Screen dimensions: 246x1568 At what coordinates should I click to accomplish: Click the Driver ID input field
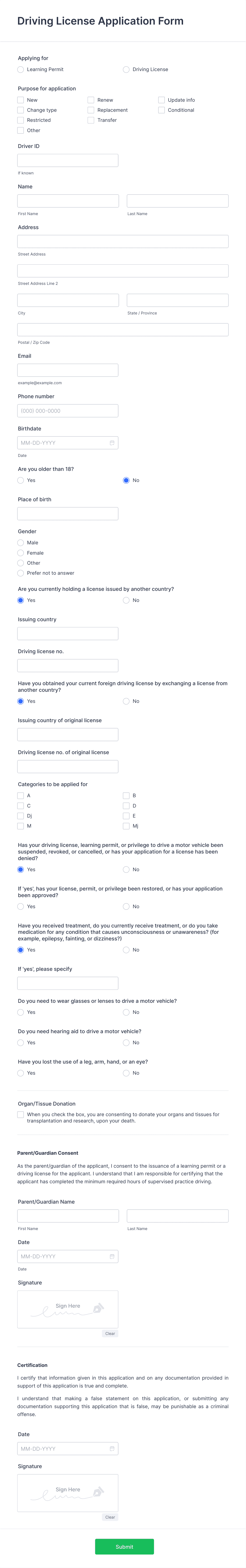(x=68, y=160)
